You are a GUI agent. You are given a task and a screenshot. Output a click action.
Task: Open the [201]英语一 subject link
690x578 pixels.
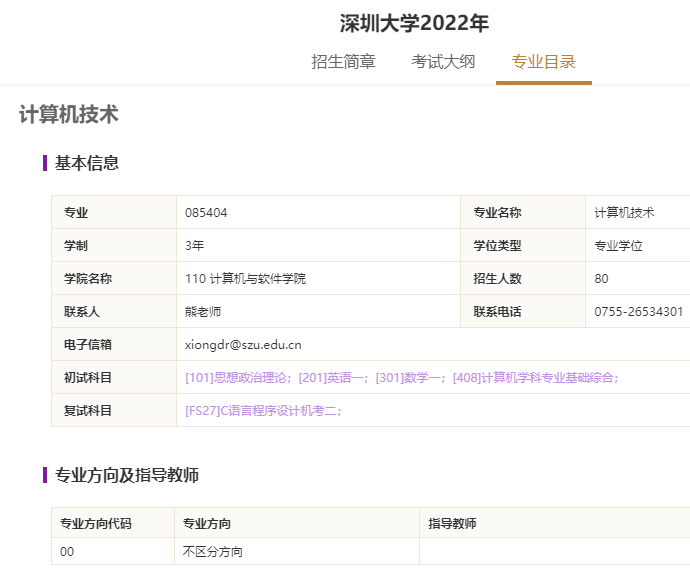(x=331, y=378)
